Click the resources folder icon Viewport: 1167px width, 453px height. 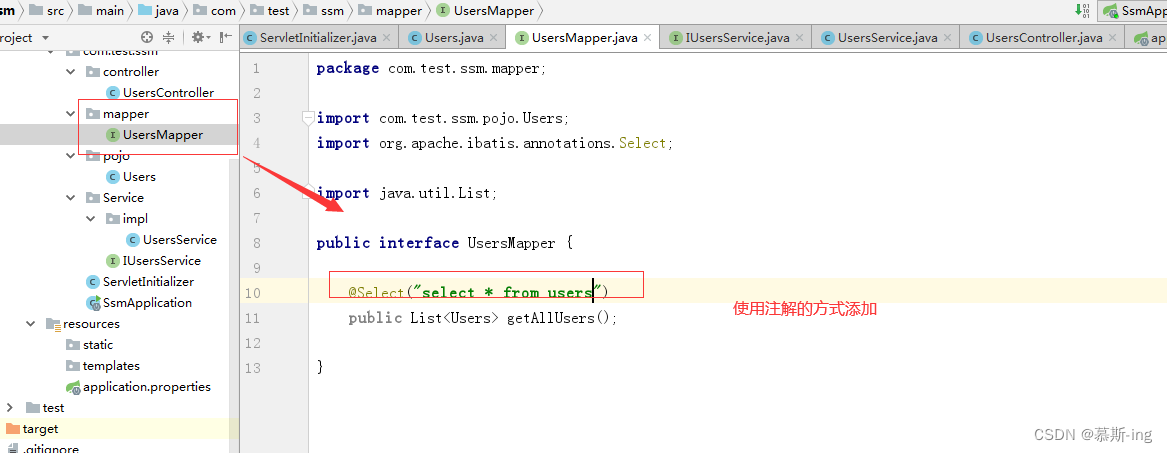(53, 324)
